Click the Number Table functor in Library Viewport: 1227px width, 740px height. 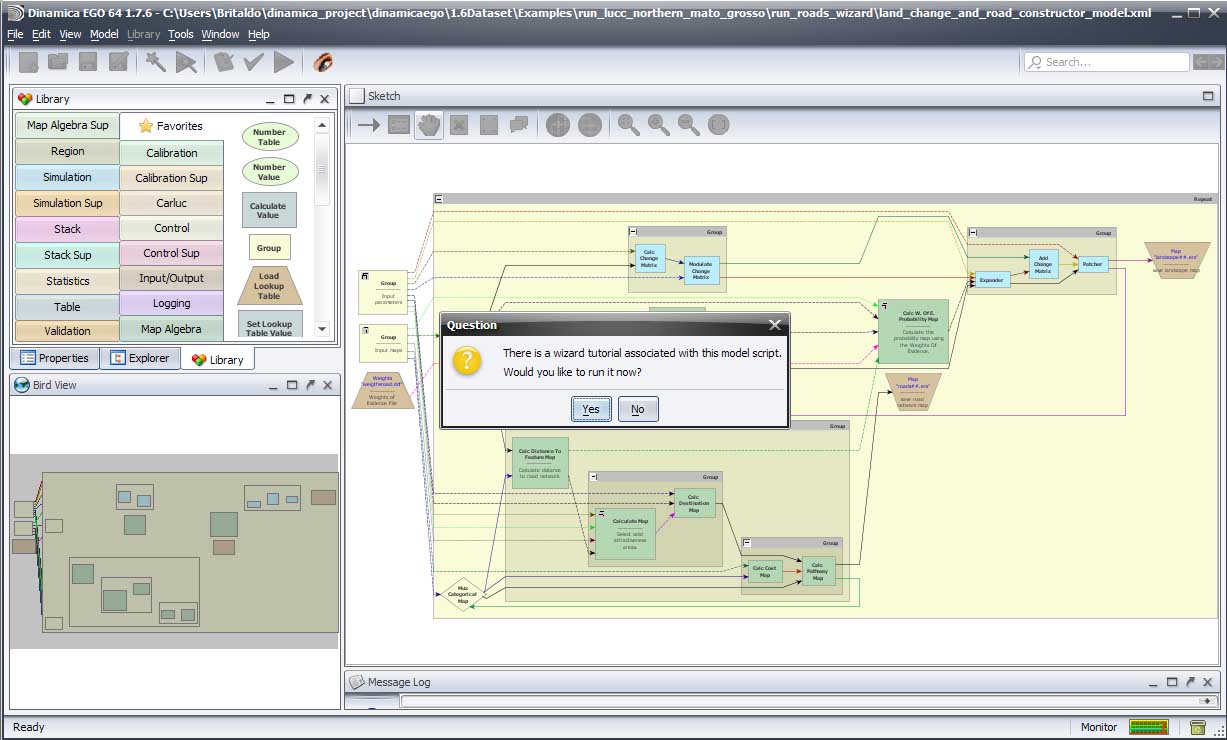pos(269,137)
